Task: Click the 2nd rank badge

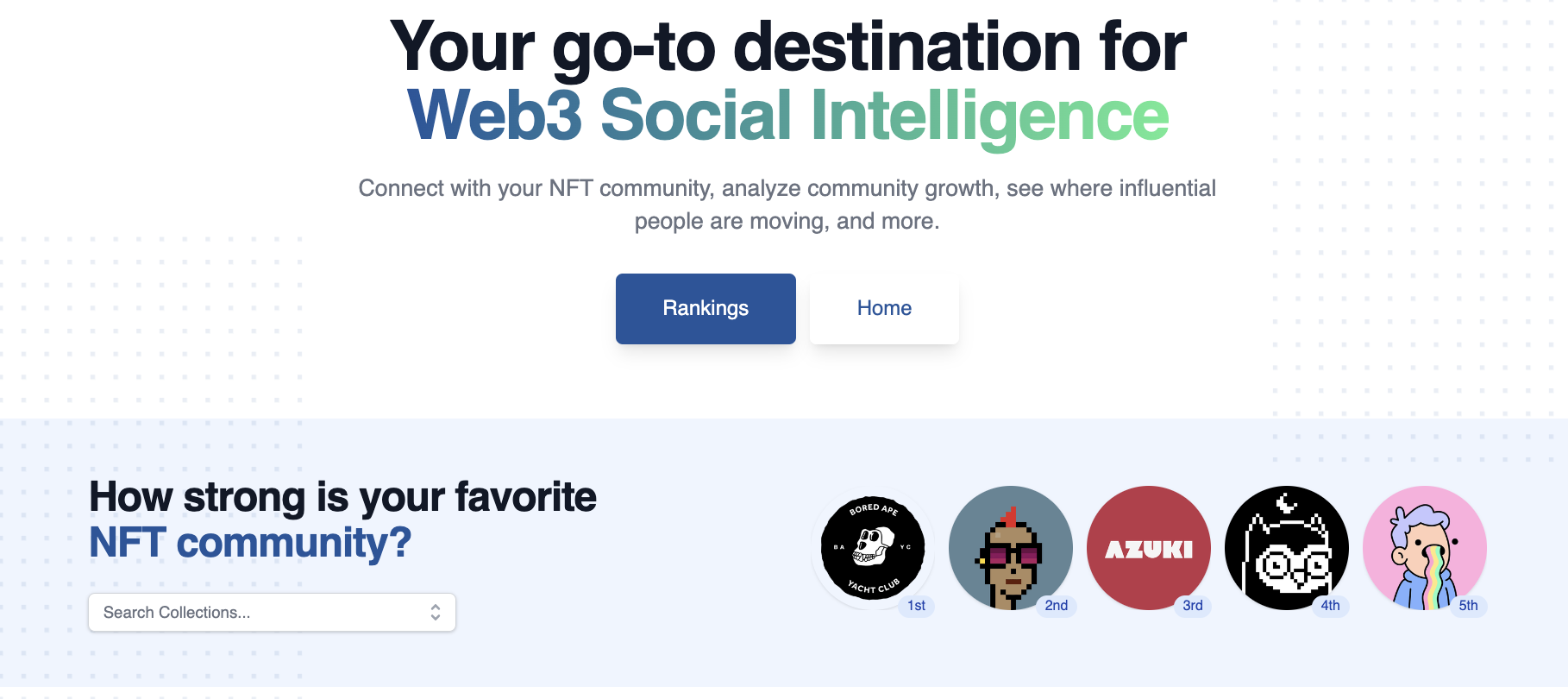Action: [x=1056, y=606]
